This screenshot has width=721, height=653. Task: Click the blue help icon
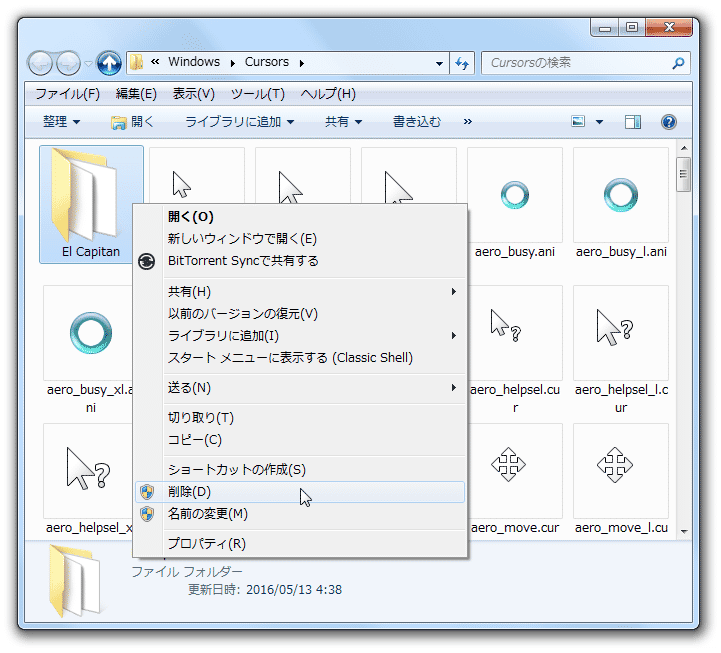click(669, 122)
